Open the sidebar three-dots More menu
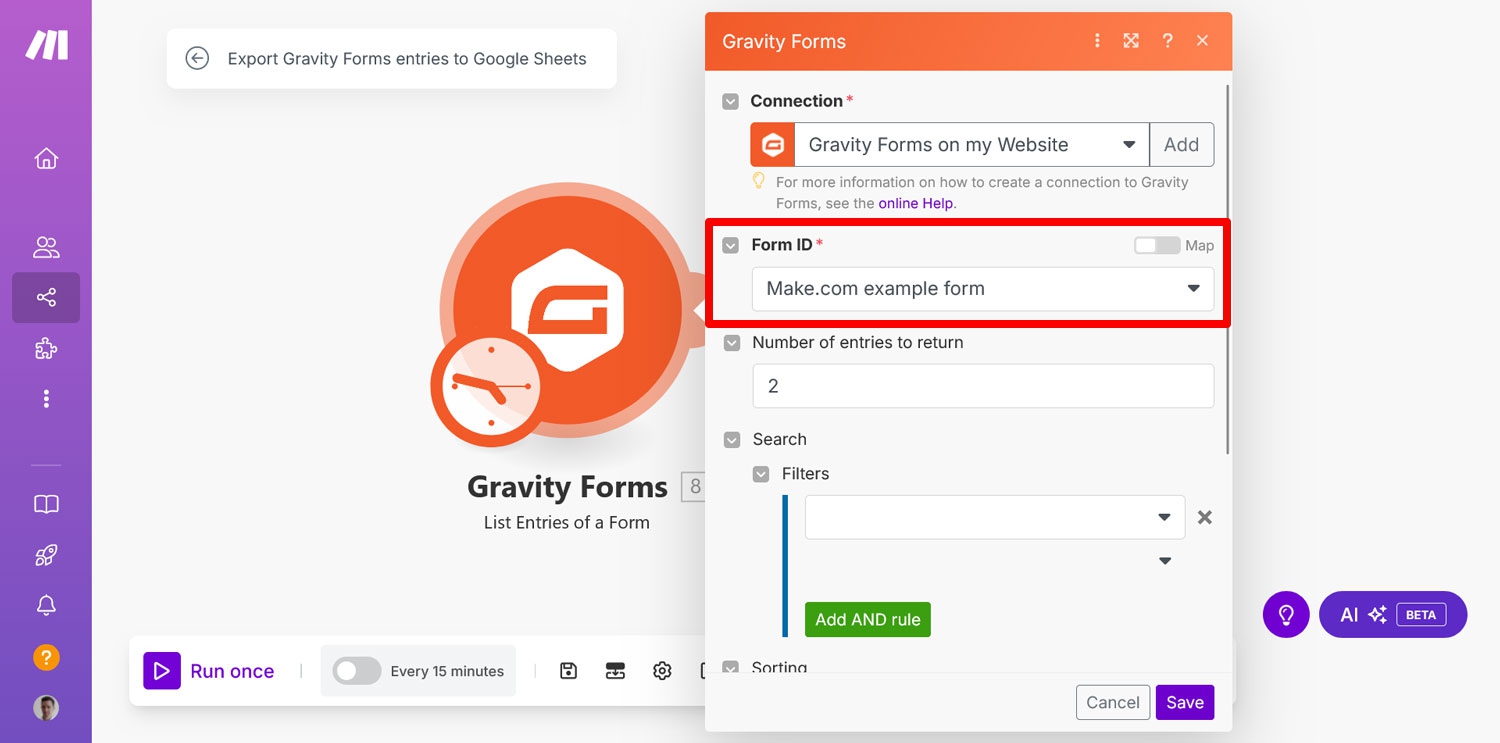Image resolution: width=1500 pixels, height=743 pixels. point(46,399)
